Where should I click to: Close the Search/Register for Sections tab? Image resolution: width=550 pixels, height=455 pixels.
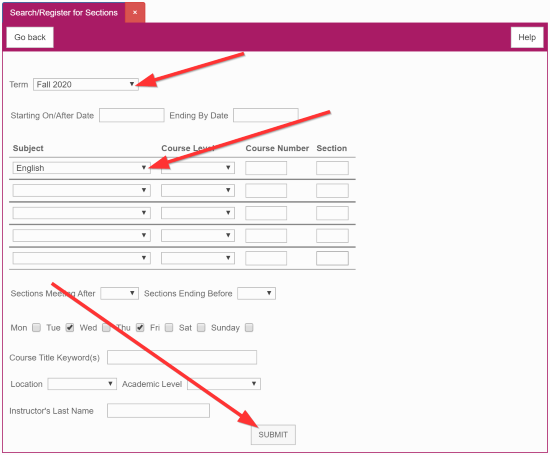pyautogui.click(x=135, y=13)
